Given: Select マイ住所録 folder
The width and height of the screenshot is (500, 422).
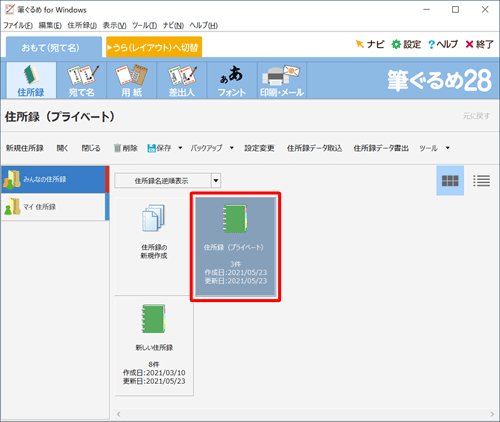Looking at the screenshot, I should pos(55,207).
